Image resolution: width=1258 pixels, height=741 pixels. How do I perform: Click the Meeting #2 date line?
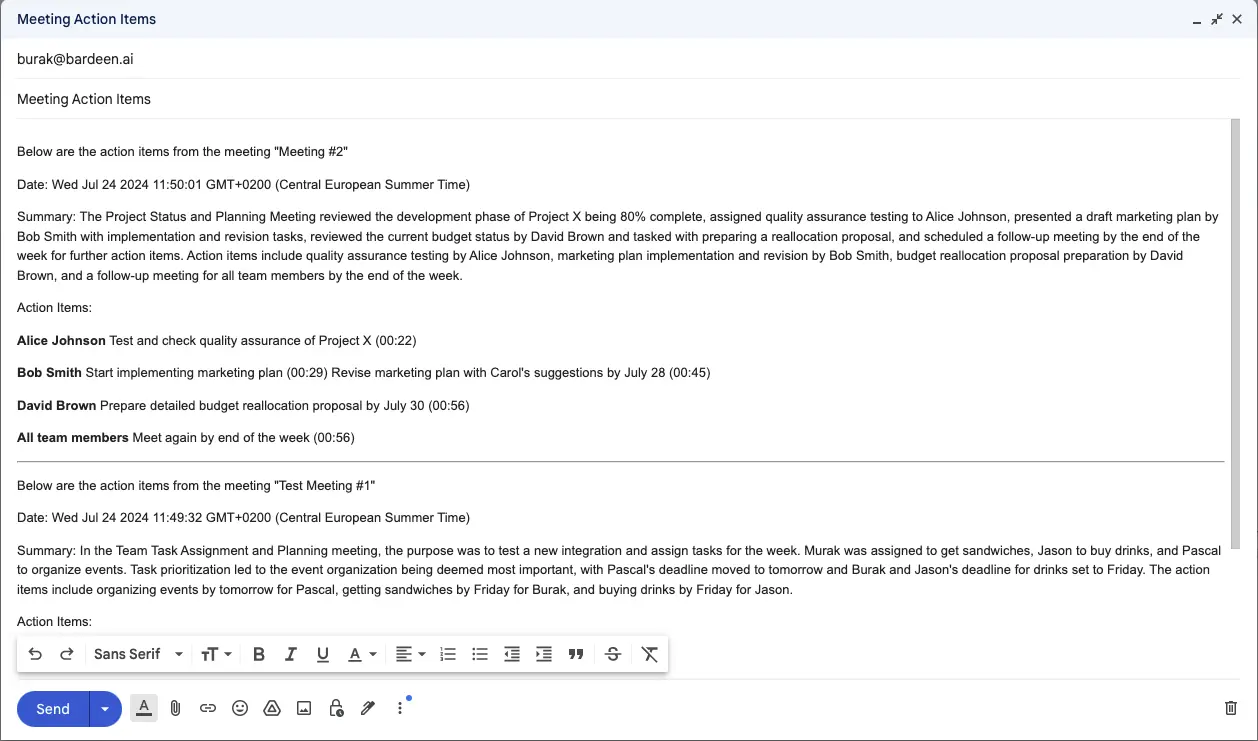coord(243,184)
